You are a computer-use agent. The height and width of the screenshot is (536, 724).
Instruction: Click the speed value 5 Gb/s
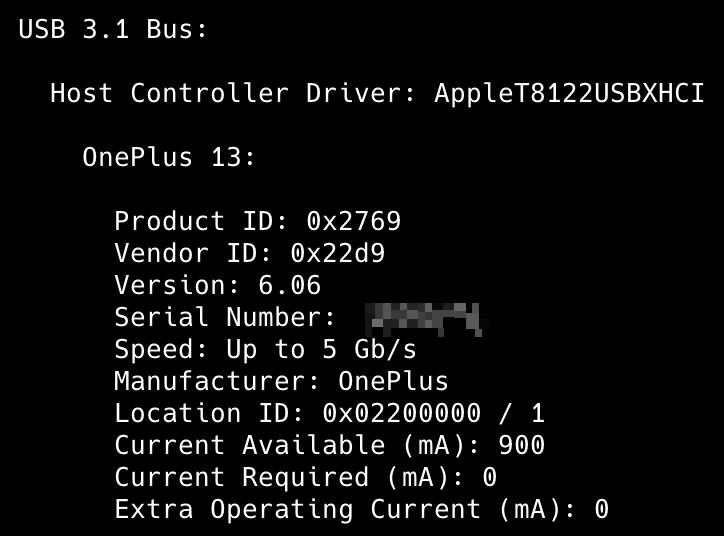click(369, 349)
